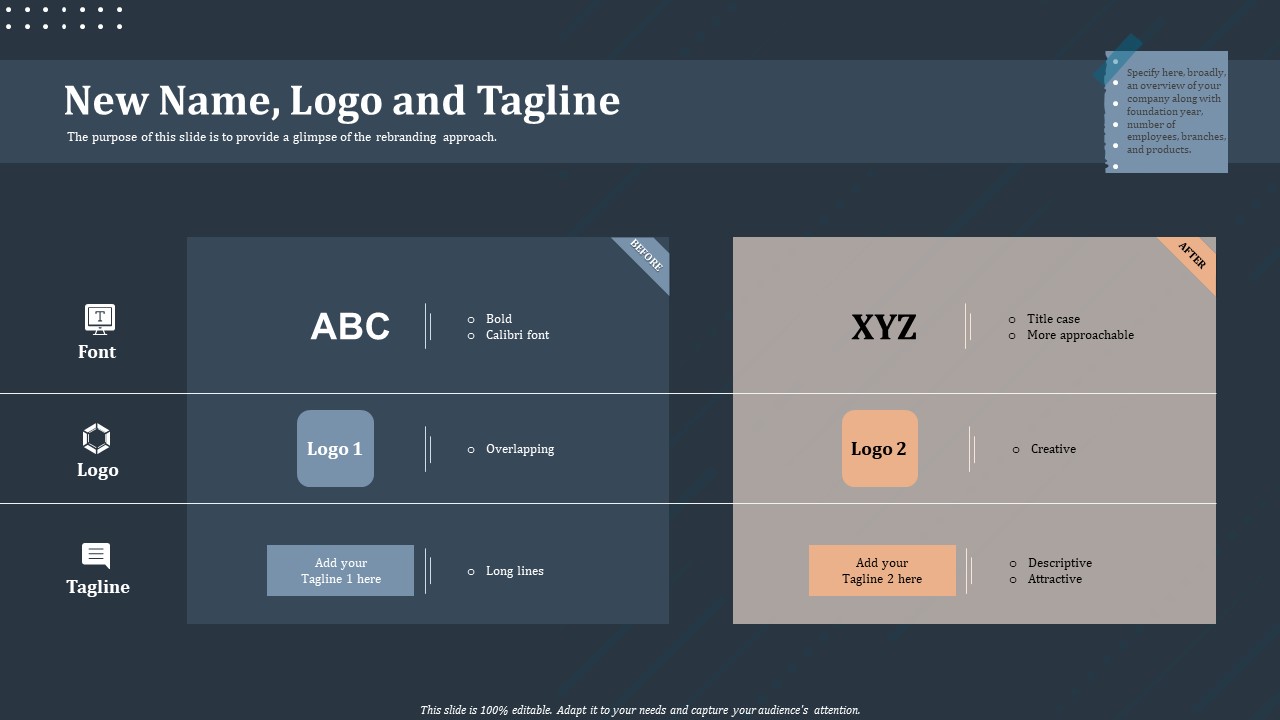The width and height of the screenshot is (1280, 720).
Task: Click the '100% editable' footer text
Action: tap(640, 710)
